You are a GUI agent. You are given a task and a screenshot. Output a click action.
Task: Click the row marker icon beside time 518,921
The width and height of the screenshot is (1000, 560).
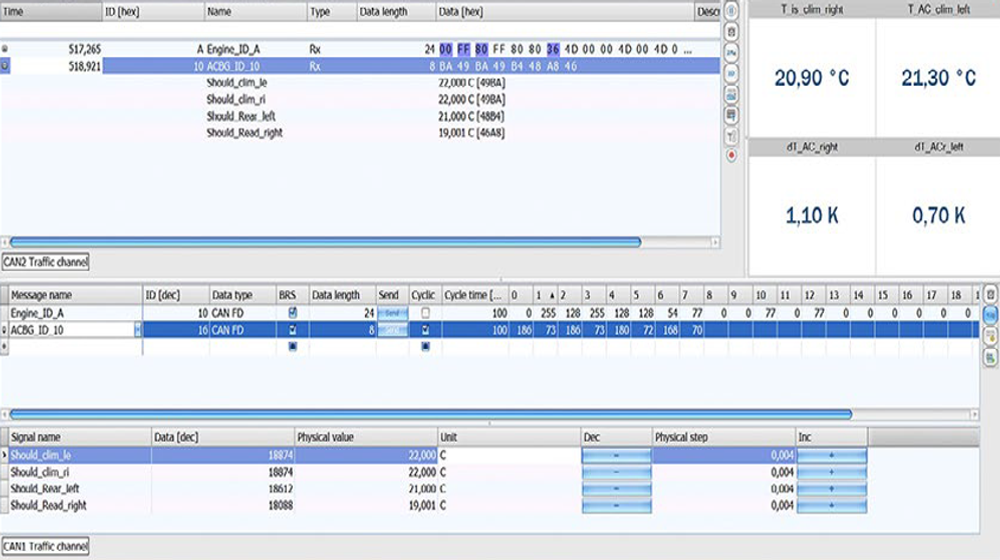click(x=5, y=66)
